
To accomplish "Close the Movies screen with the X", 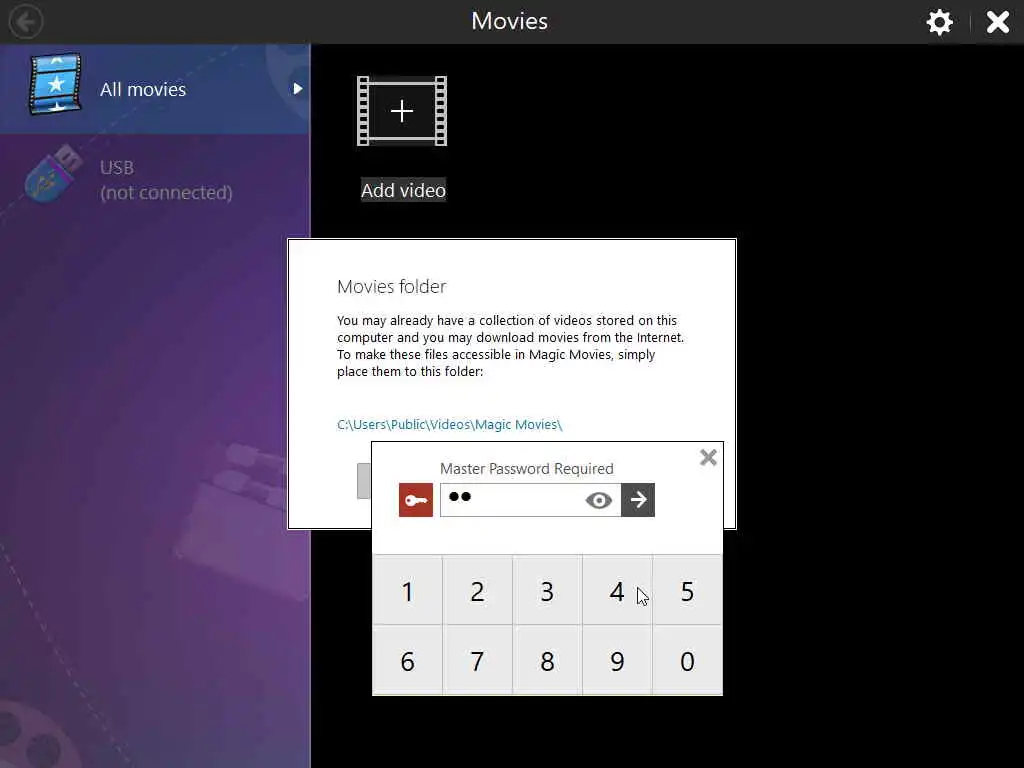I will pos(998,22).
